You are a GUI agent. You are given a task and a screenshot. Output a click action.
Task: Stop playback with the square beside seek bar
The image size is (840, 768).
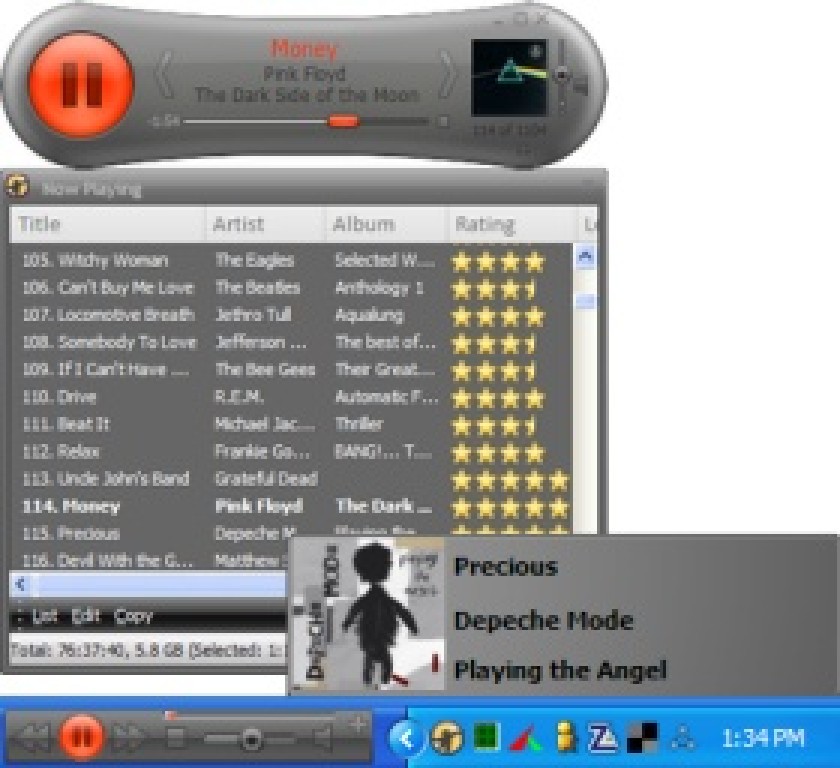tap(442, 122)
